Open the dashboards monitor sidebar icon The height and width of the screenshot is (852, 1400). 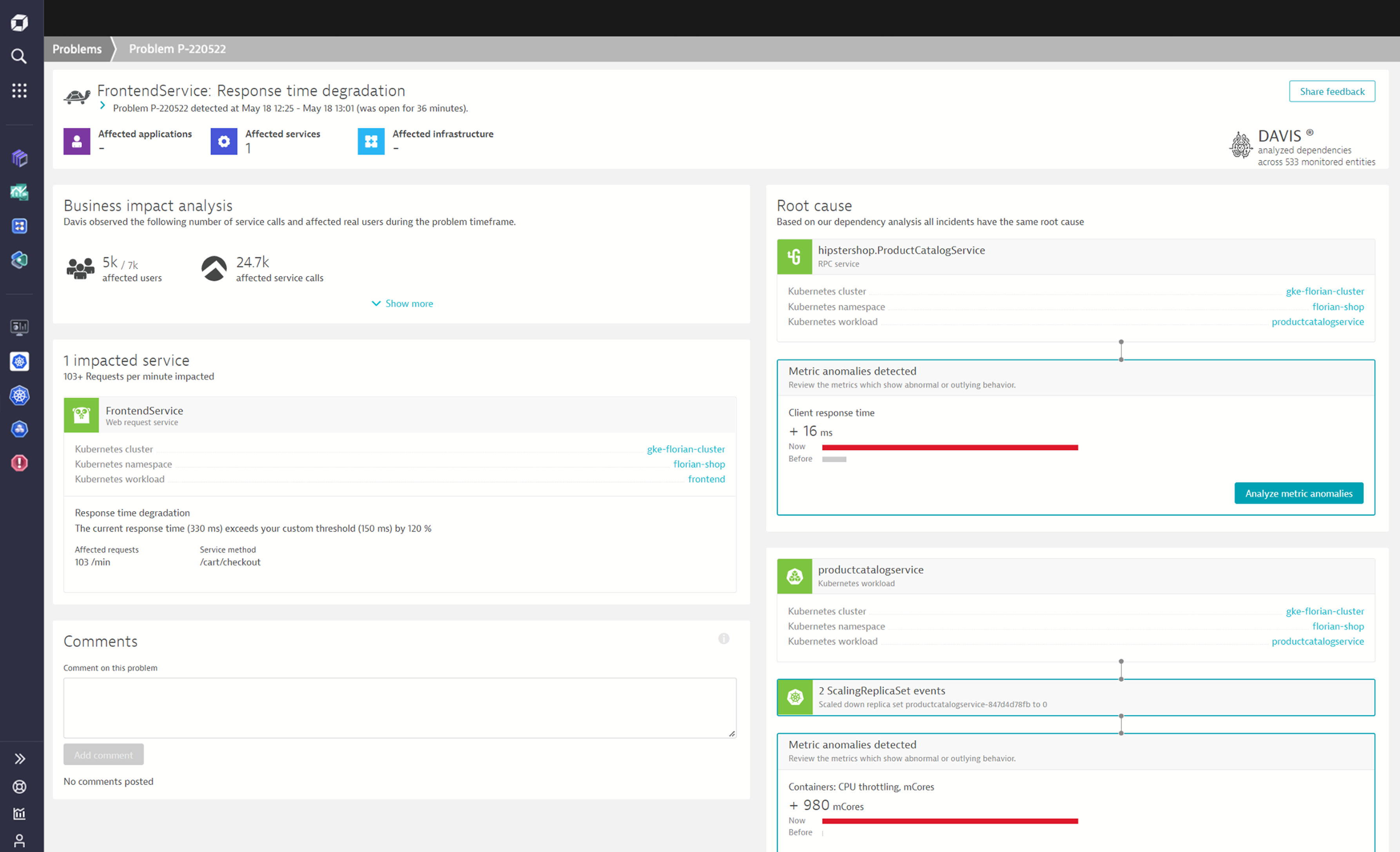tap(19, 327)
